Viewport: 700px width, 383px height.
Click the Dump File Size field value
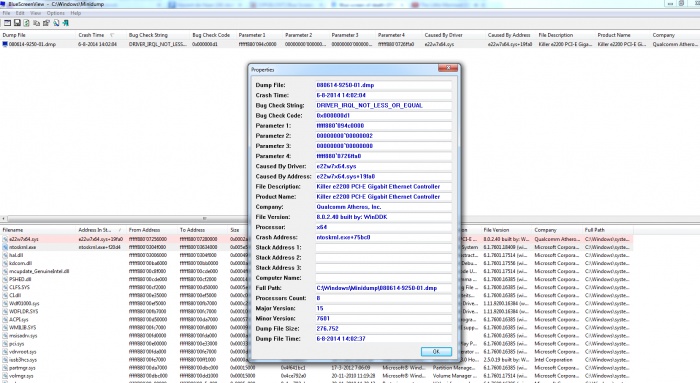[383, 329]
